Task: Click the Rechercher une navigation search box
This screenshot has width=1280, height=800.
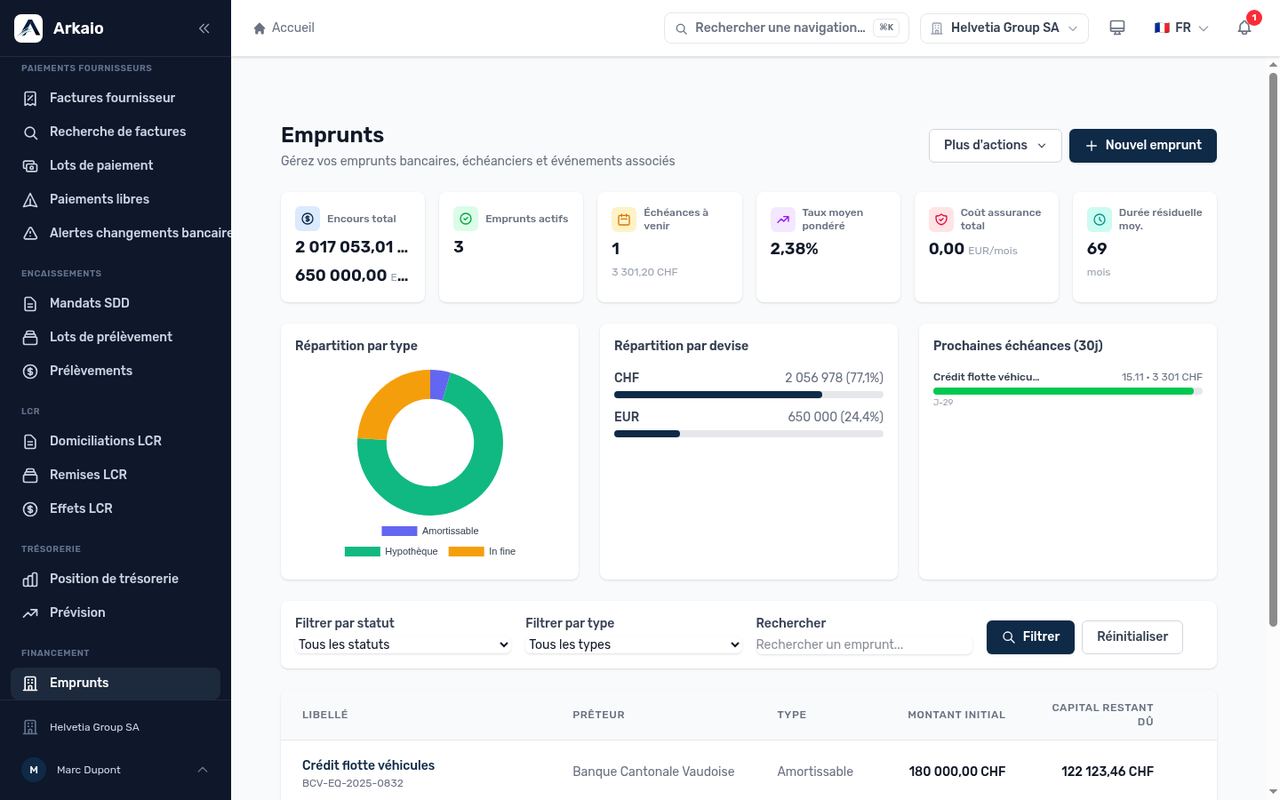Action: pos(784,28)
